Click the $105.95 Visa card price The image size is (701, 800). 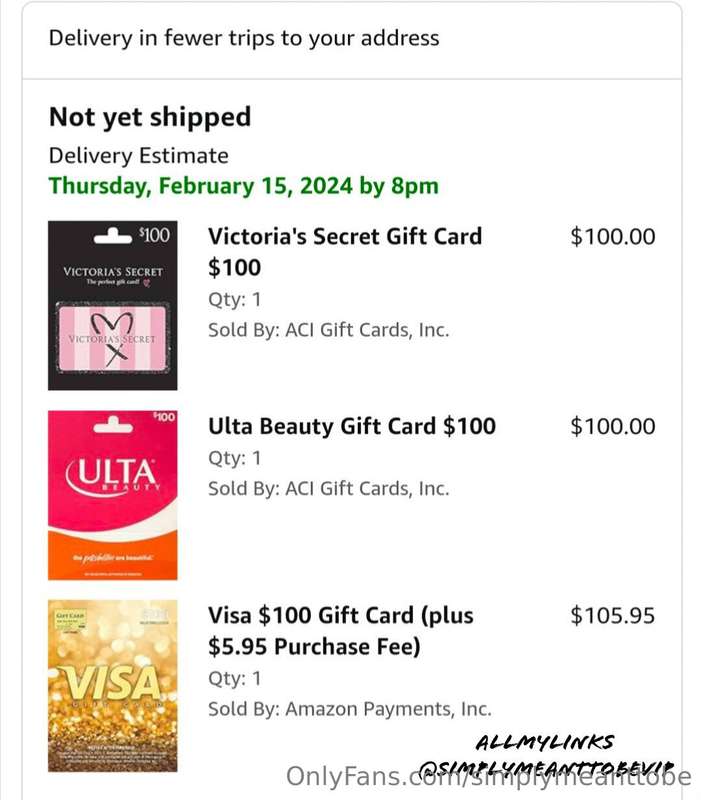pos(612,615)
